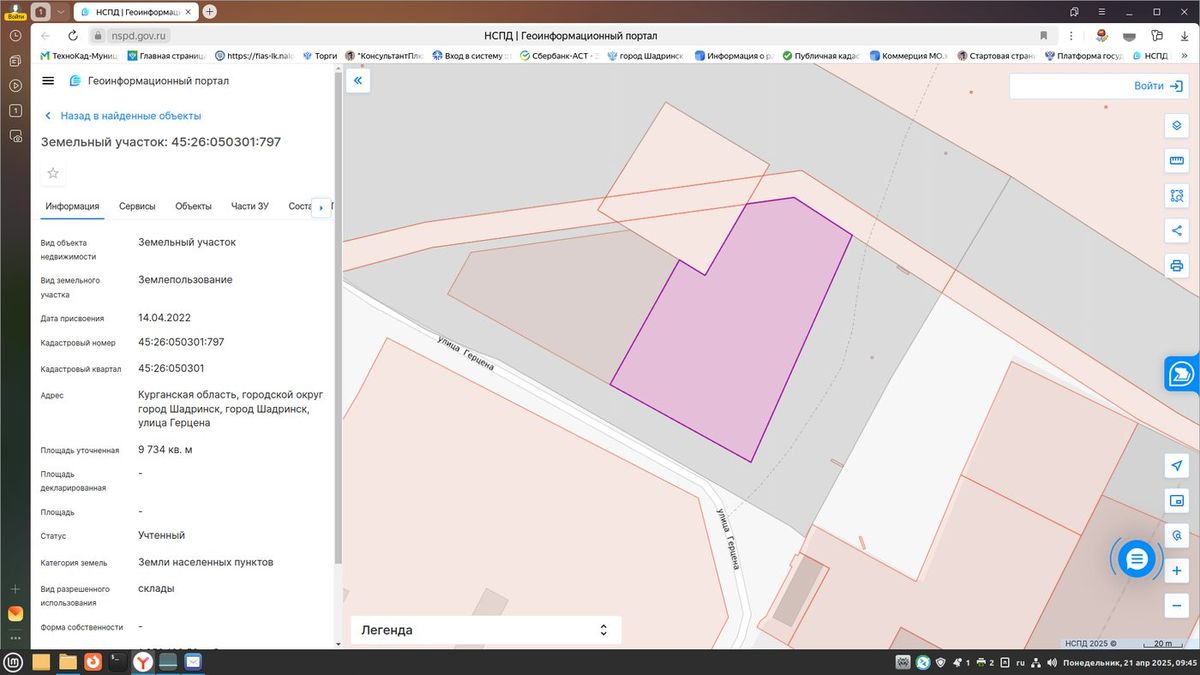This screenshot has height=675, width=1200.
Task: Switch to the Объекты tab
Action: coord(193,206)
